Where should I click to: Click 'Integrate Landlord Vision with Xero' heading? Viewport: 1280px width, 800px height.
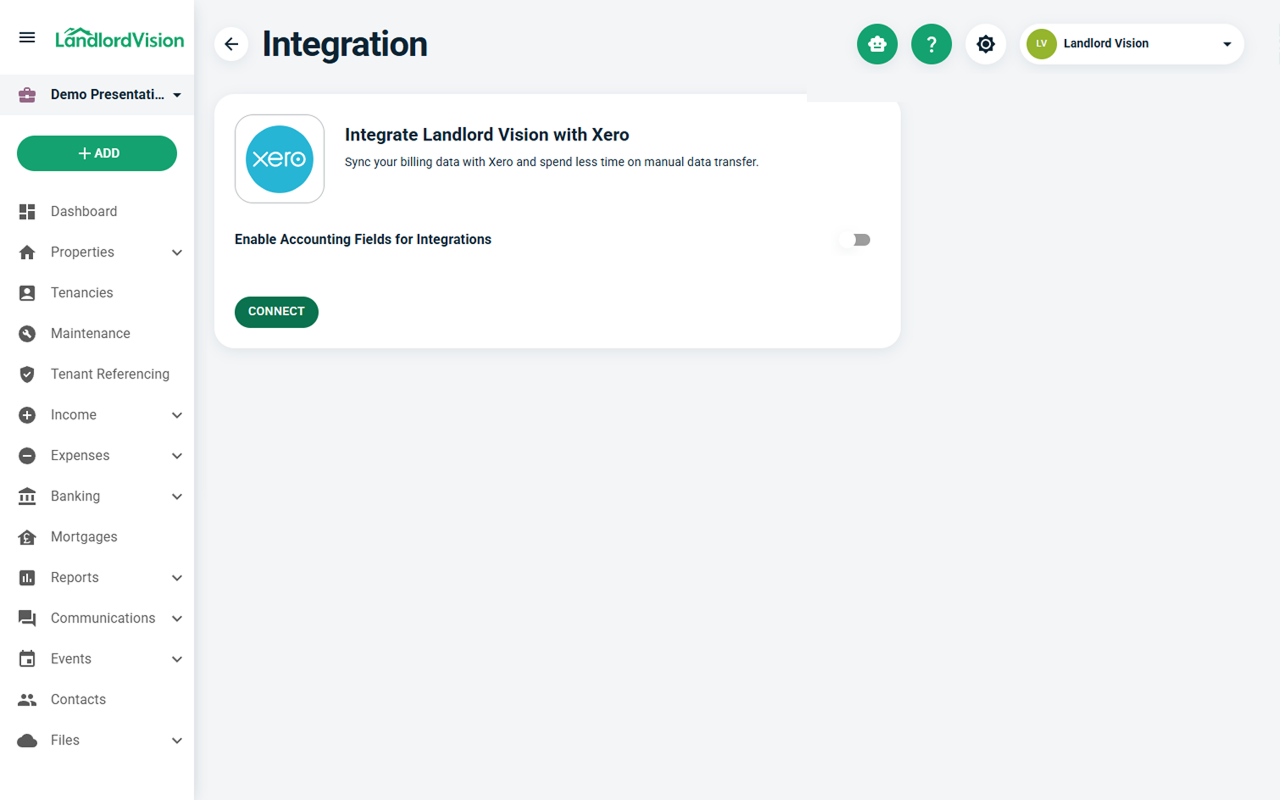(x=487, y=135)
